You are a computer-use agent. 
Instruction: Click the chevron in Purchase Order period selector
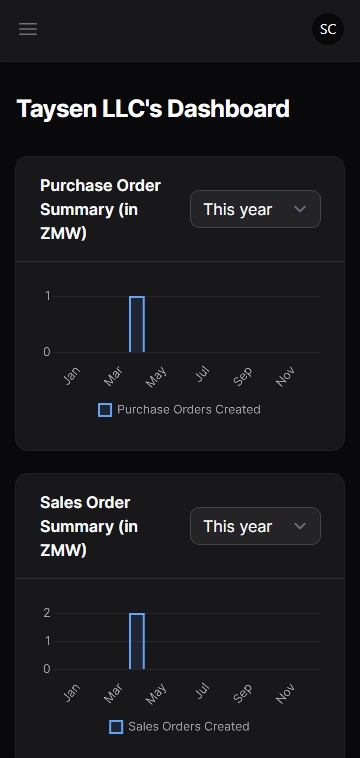tap(300, 209)
